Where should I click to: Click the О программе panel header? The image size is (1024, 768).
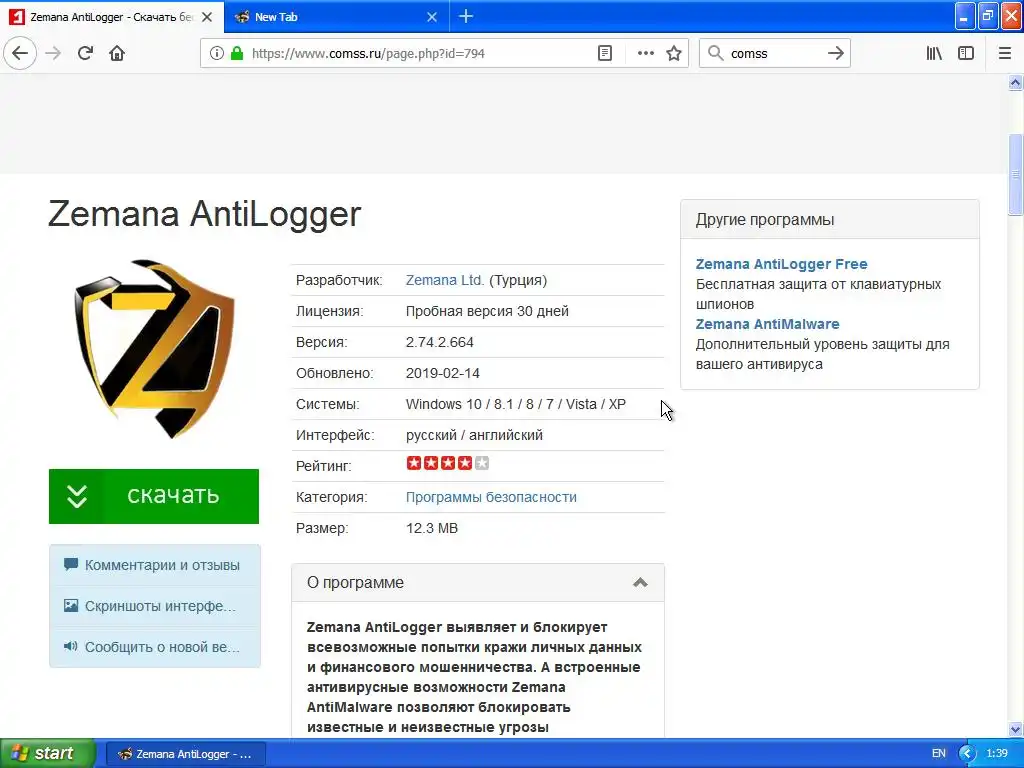coord(478,583)
